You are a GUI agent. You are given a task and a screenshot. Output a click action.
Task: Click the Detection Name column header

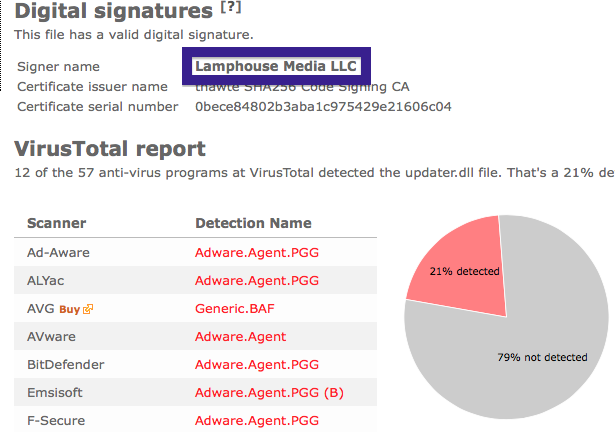pos(253,223)
